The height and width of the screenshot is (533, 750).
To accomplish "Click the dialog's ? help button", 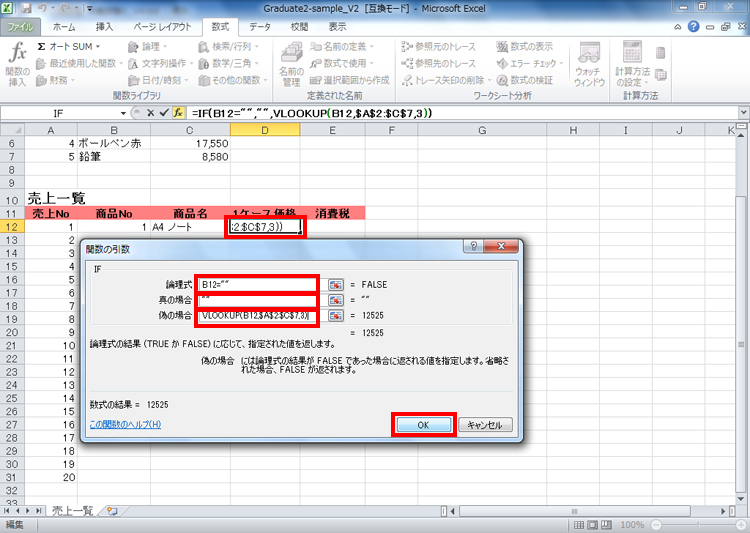I will pyautogui.click(x=474, y=246).
